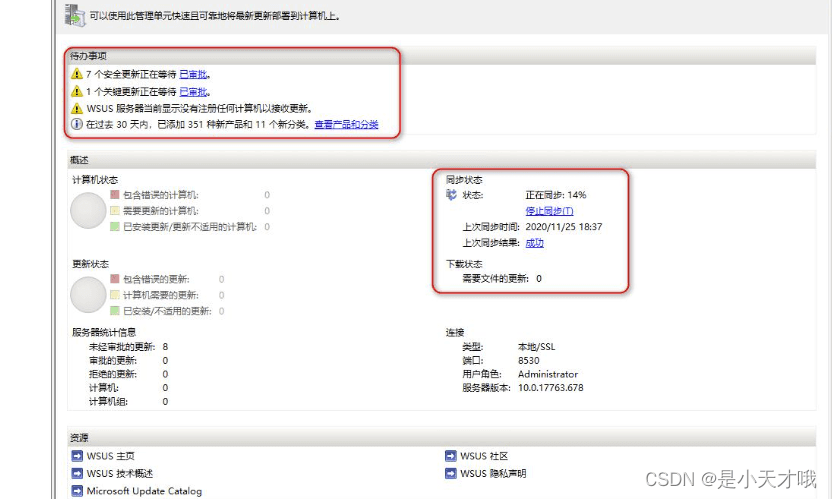
Task: Open 已审批 link for 7 security updates
Action: (193, 74)
